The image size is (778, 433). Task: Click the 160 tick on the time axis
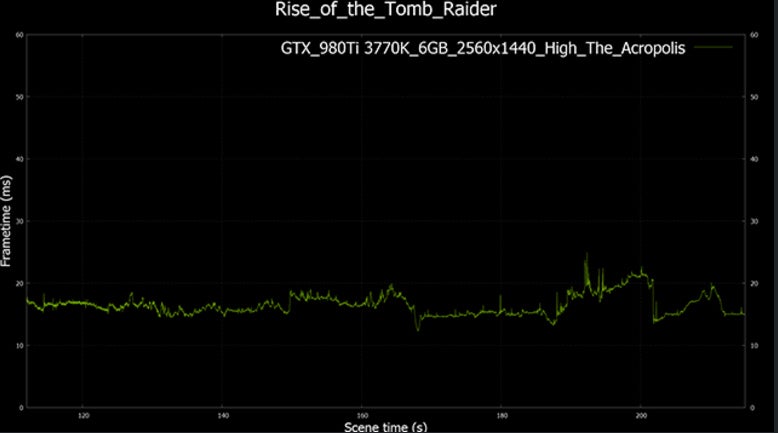pos(362,416)
